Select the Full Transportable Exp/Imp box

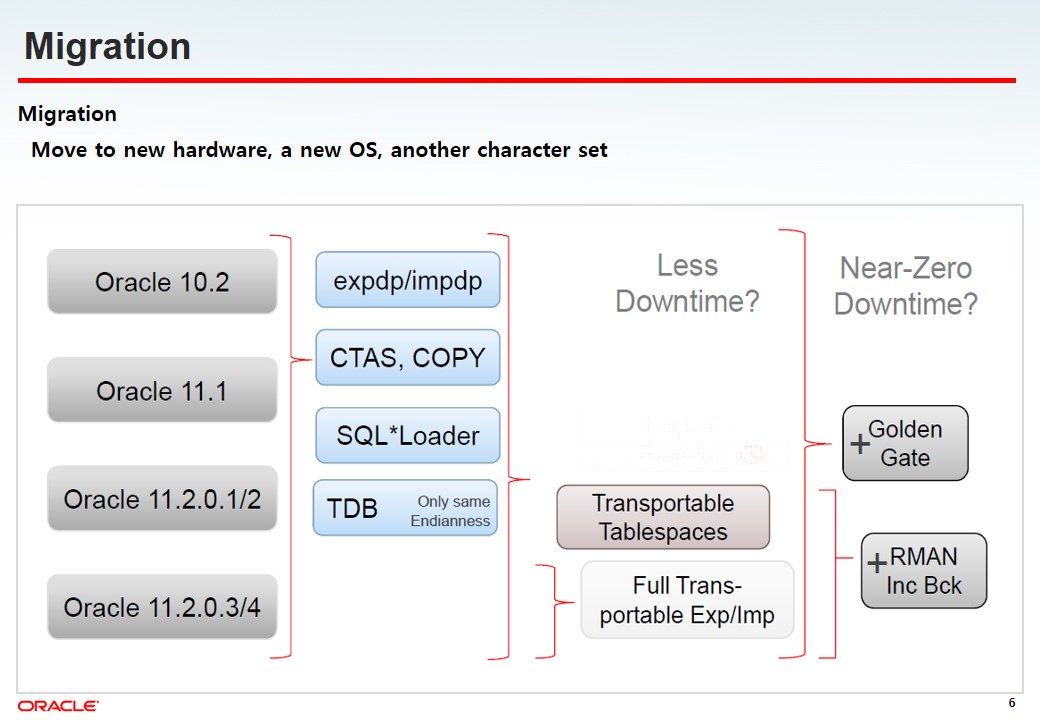click(687, 600)
